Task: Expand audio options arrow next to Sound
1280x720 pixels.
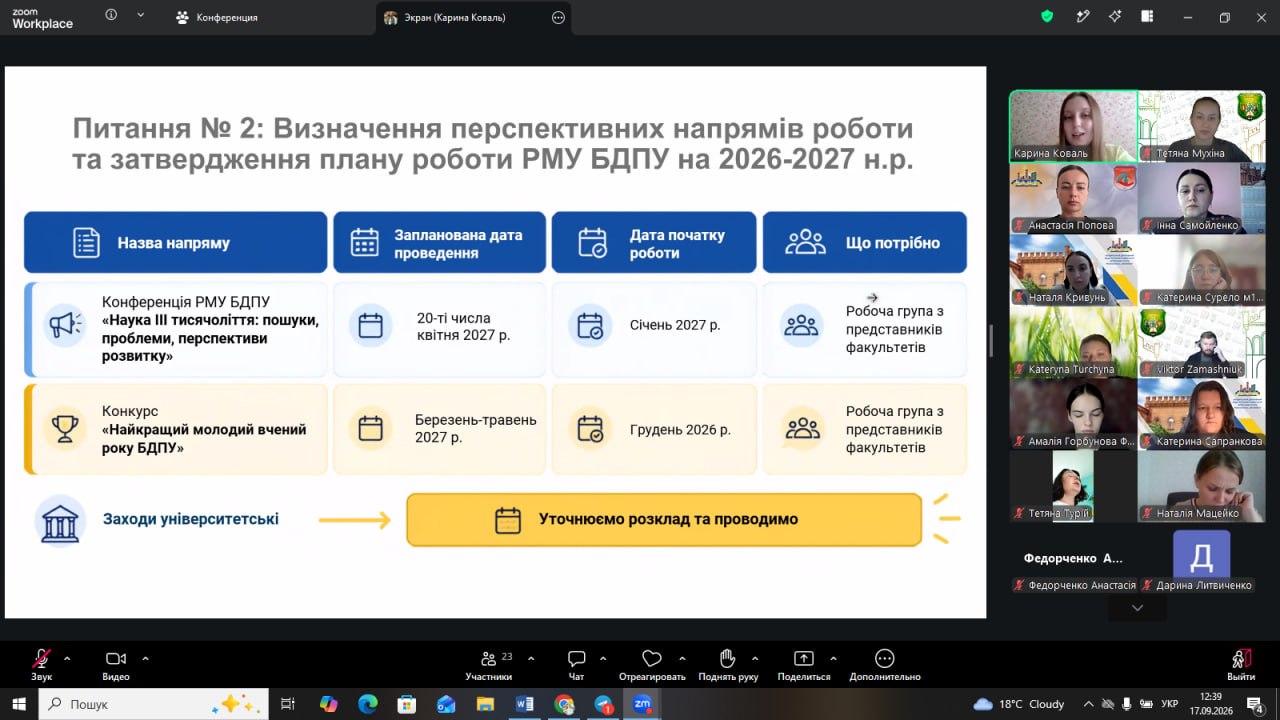Action: [67, 658]
